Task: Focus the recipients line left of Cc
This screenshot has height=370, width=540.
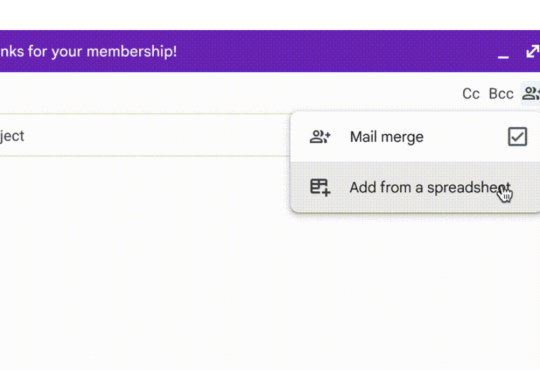Action: click(227, 93)
